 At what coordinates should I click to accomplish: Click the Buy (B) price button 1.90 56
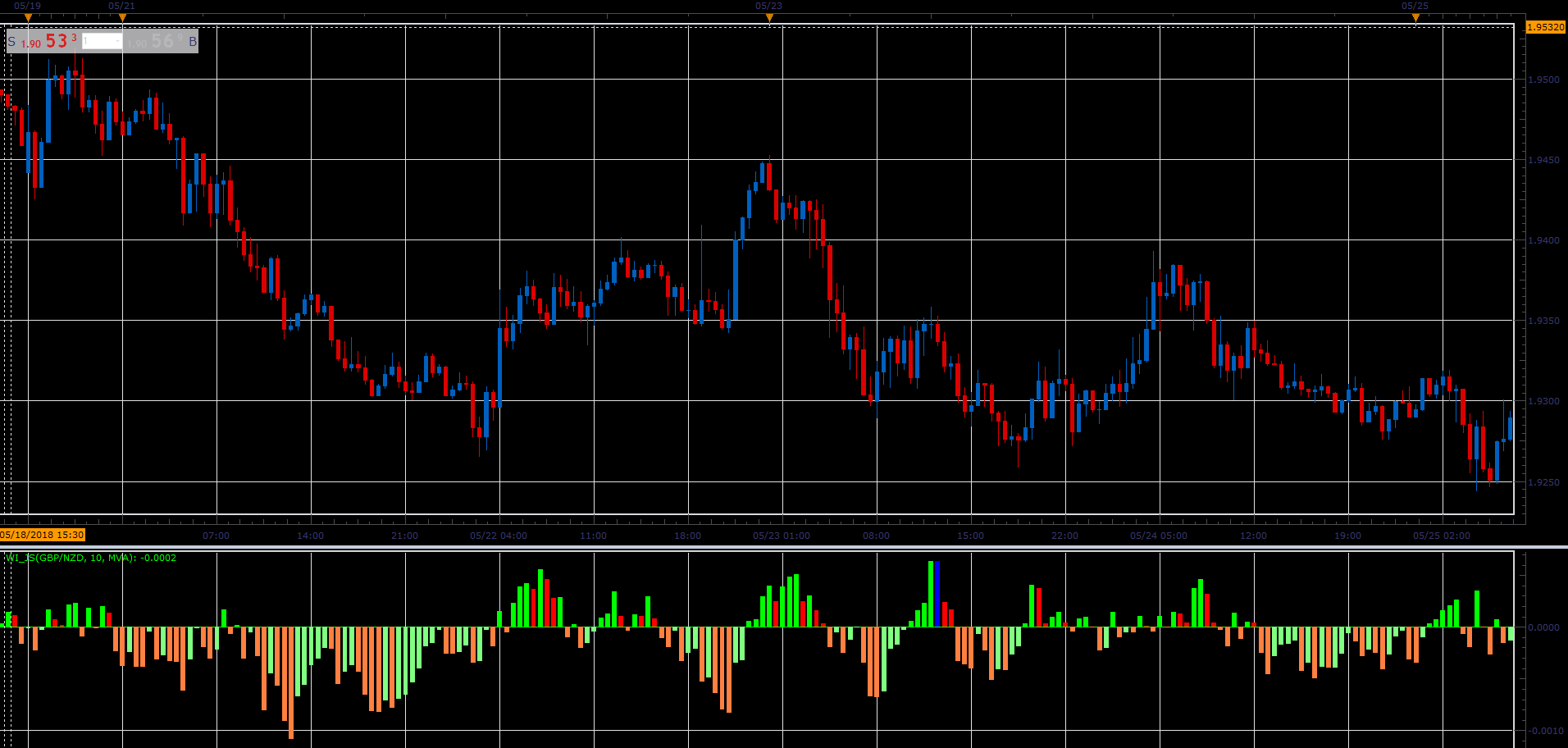[x=161, y=41]
